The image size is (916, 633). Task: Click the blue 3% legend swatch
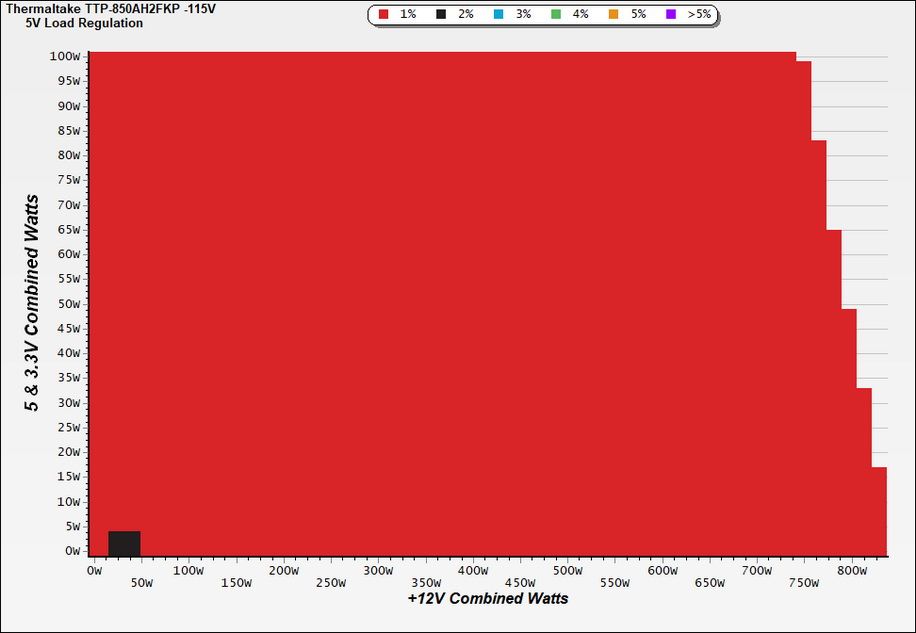(x=498, y=15)
